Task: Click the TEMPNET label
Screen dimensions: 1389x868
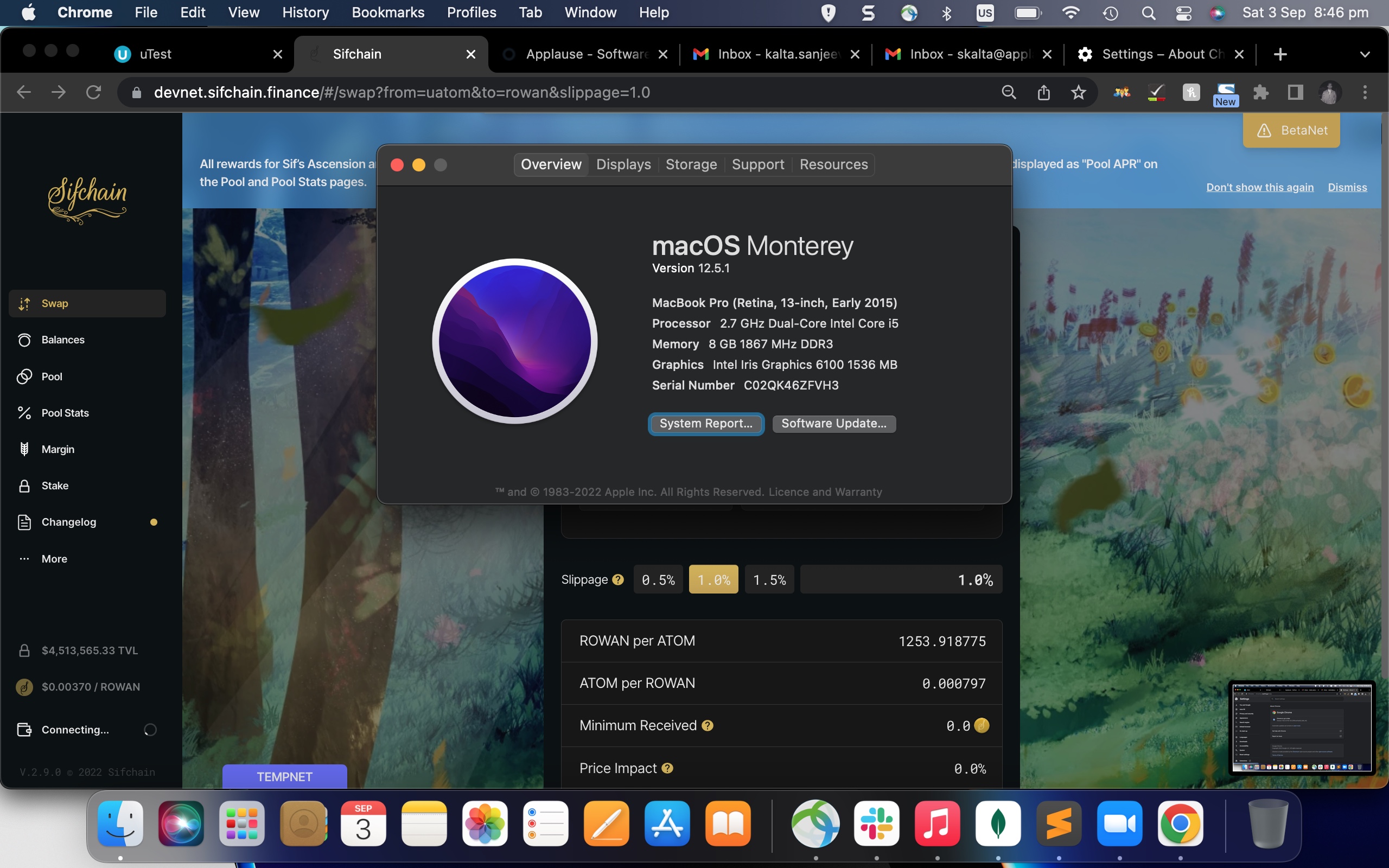Action: pos(285,776)
